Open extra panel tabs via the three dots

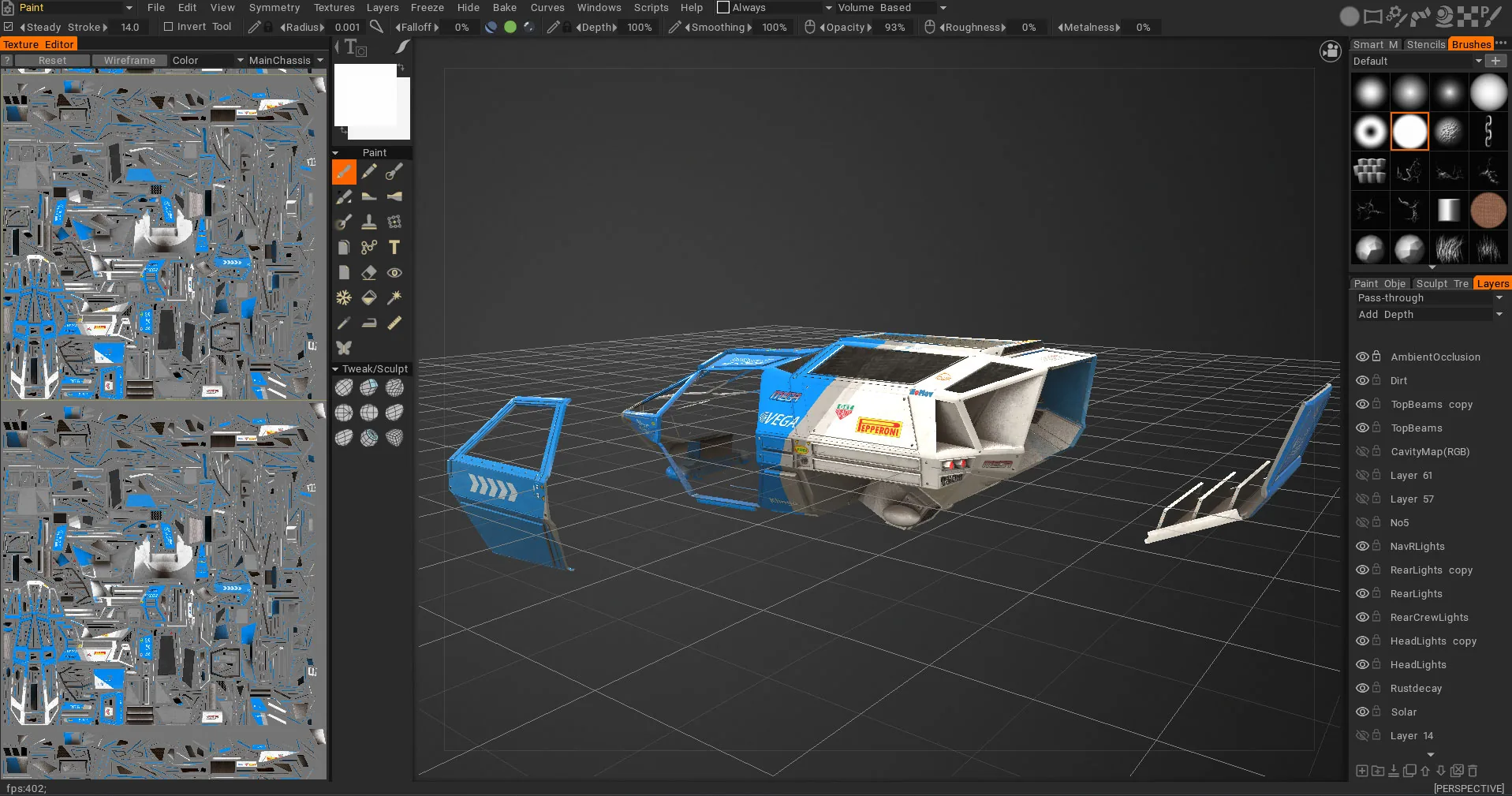coord(1501,43)
